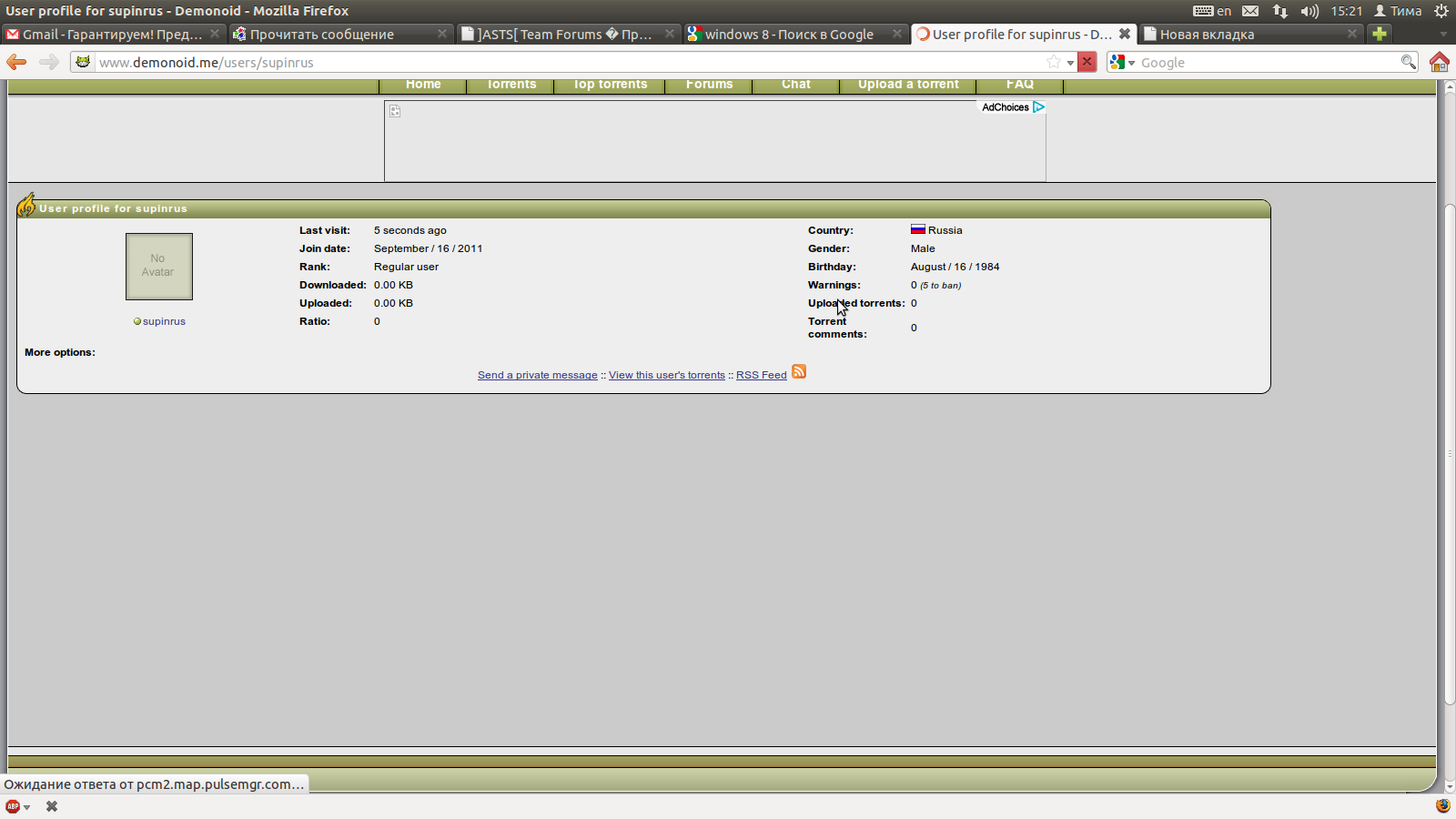Click the (5 to ban) warning note
This screenshot has height=819, width=1456.
pos(941,286)
